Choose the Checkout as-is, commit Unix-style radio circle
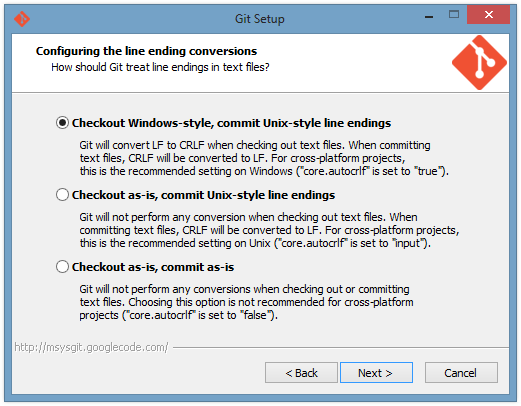 62,195
